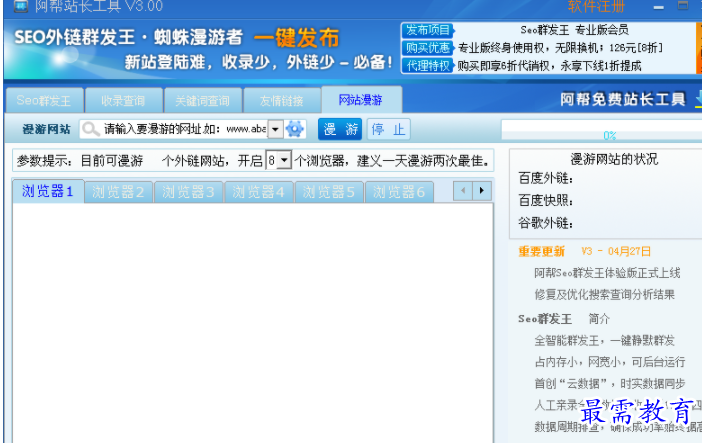Screen dimensions: 702x443
Task: Open the 浏览器4 tab
Action: [x=259, y=192]
